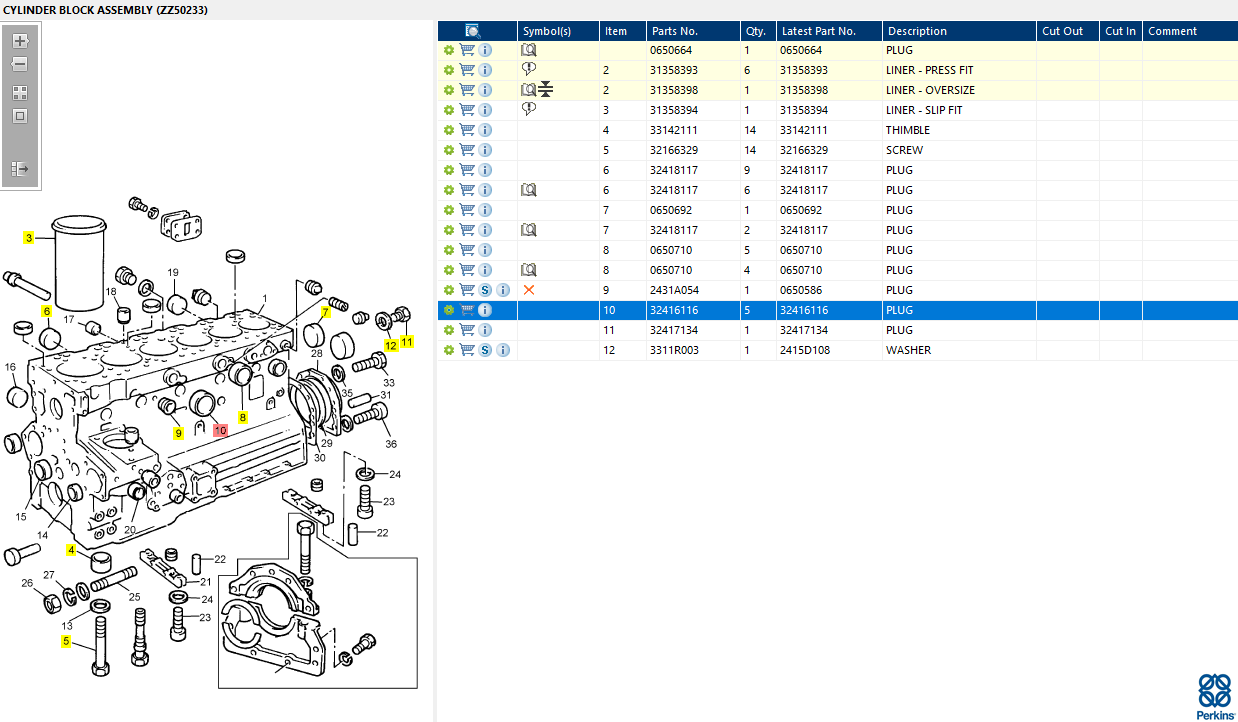Screen dimensions: 1238x722
Task: Select yellow callout 5 on the diagram
Action: [x=66, y=641]
